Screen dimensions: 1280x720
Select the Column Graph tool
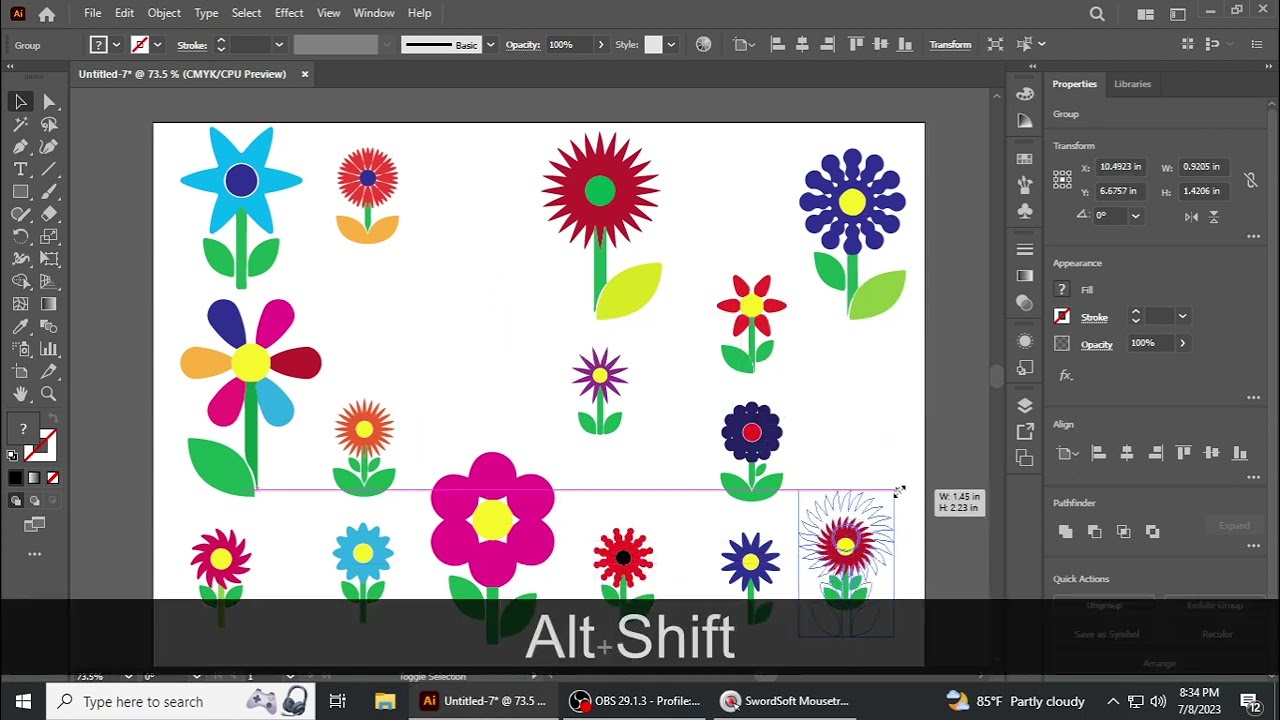point(49,349)
